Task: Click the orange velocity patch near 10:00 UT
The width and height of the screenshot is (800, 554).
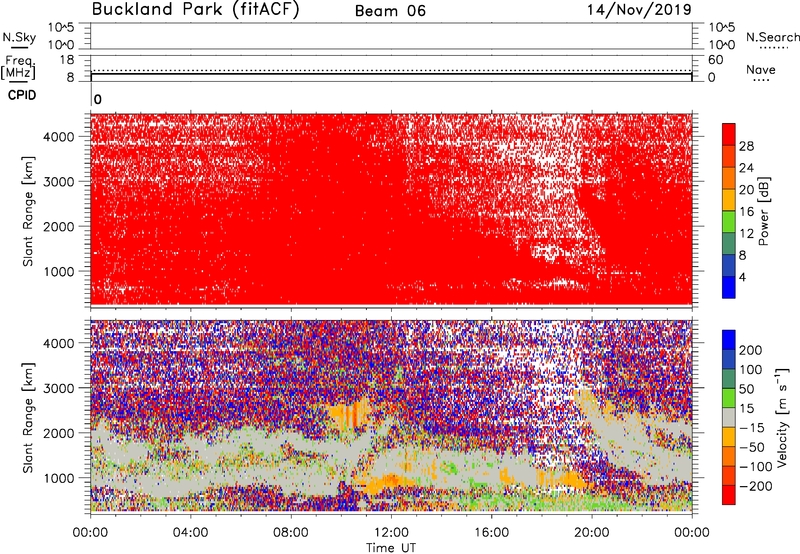Action: 348,413
